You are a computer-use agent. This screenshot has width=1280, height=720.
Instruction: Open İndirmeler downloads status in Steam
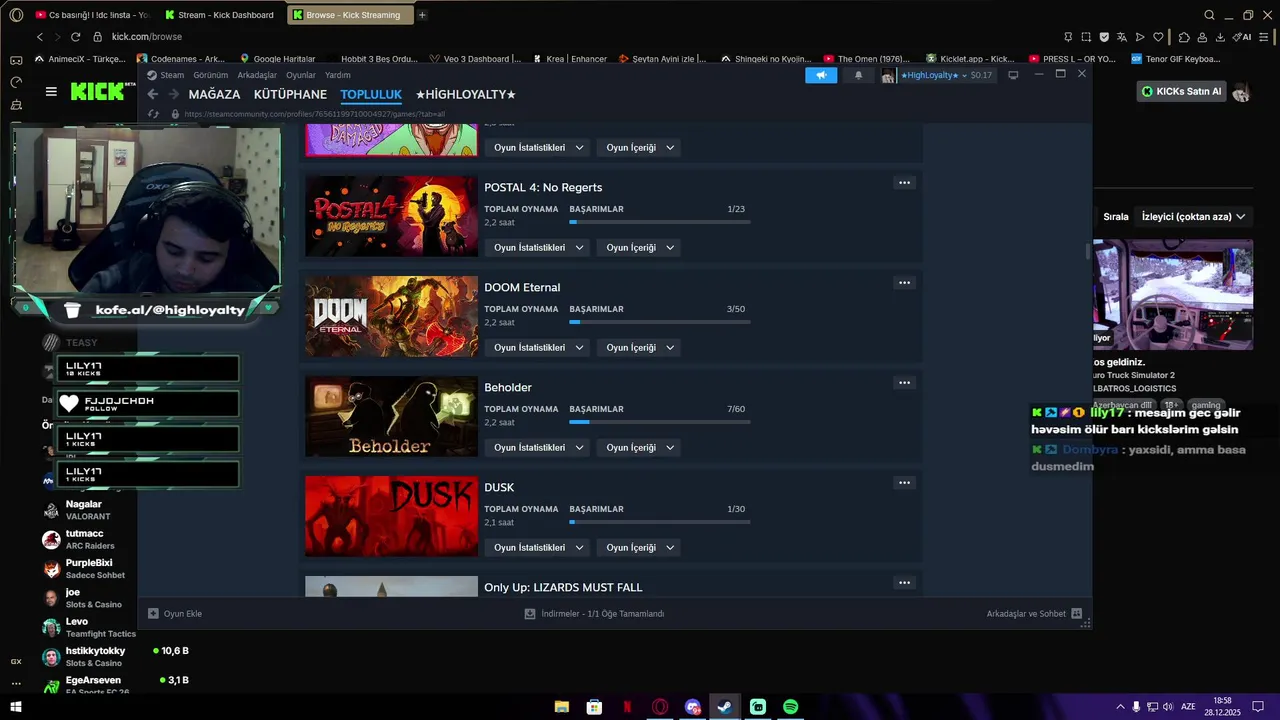tap(594, 613)
